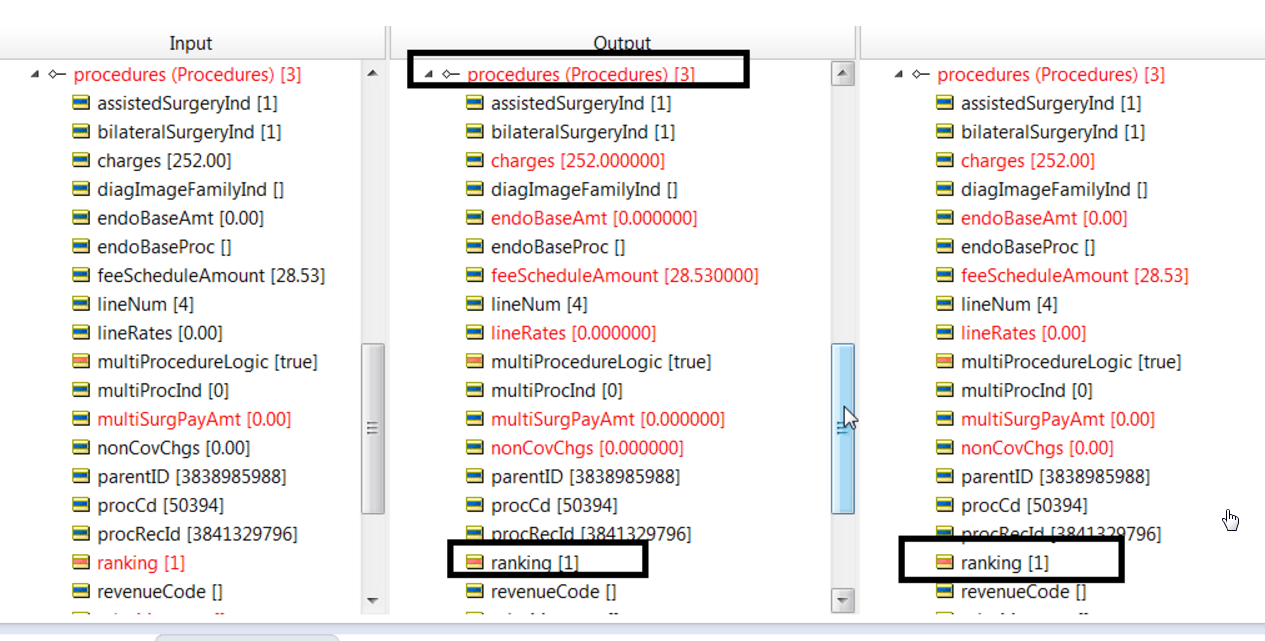Click Input column header
The height and width of the screenshot is (641, 1265).
(x=190, y=43)
